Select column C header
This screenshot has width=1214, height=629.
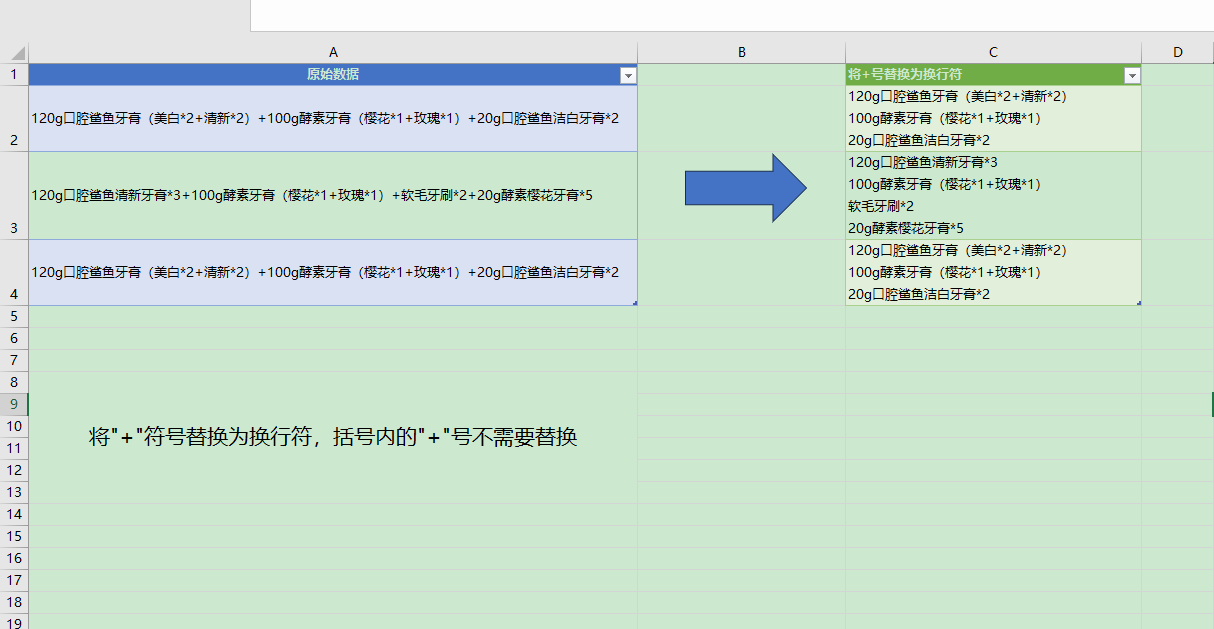pos(992,51)
